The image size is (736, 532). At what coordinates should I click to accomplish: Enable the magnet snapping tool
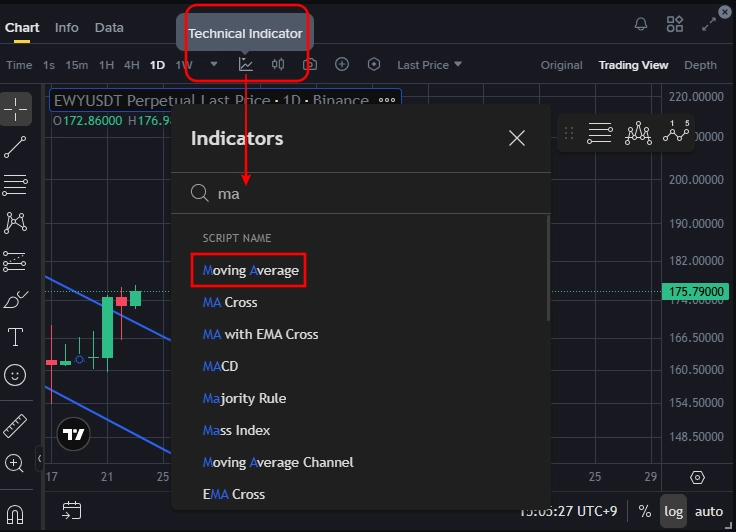(x=15, y=514)
